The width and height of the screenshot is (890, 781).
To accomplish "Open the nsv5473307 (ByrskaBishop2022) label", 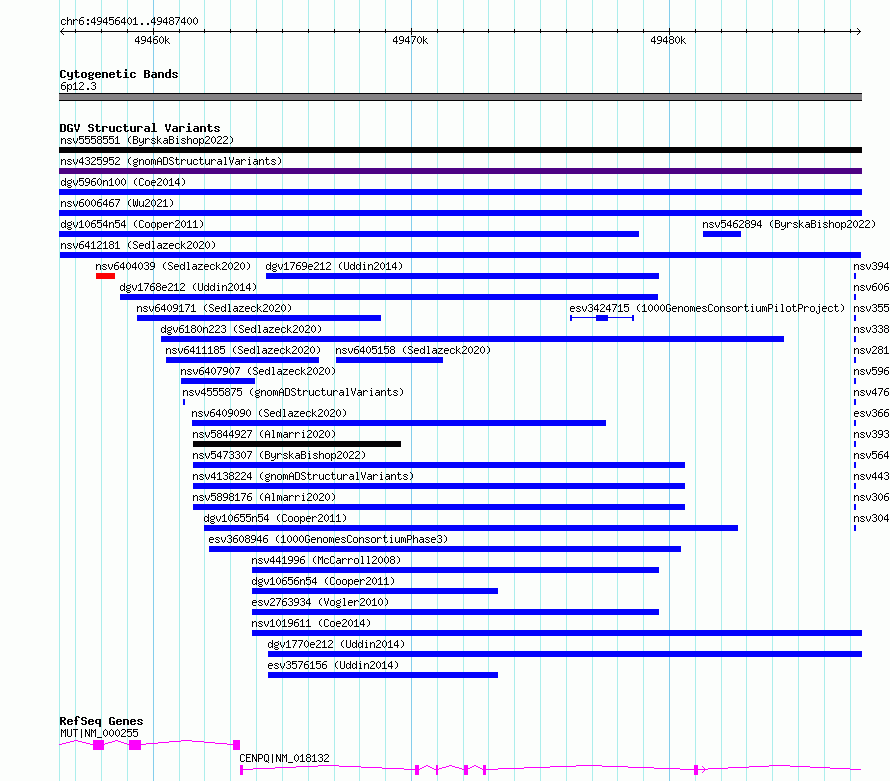I will (279, 455).
